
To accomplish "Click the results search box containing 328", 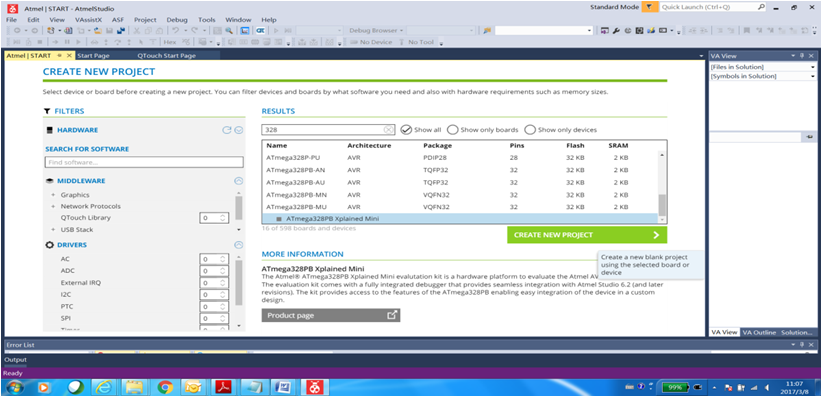I will click(x=328, y=130).
